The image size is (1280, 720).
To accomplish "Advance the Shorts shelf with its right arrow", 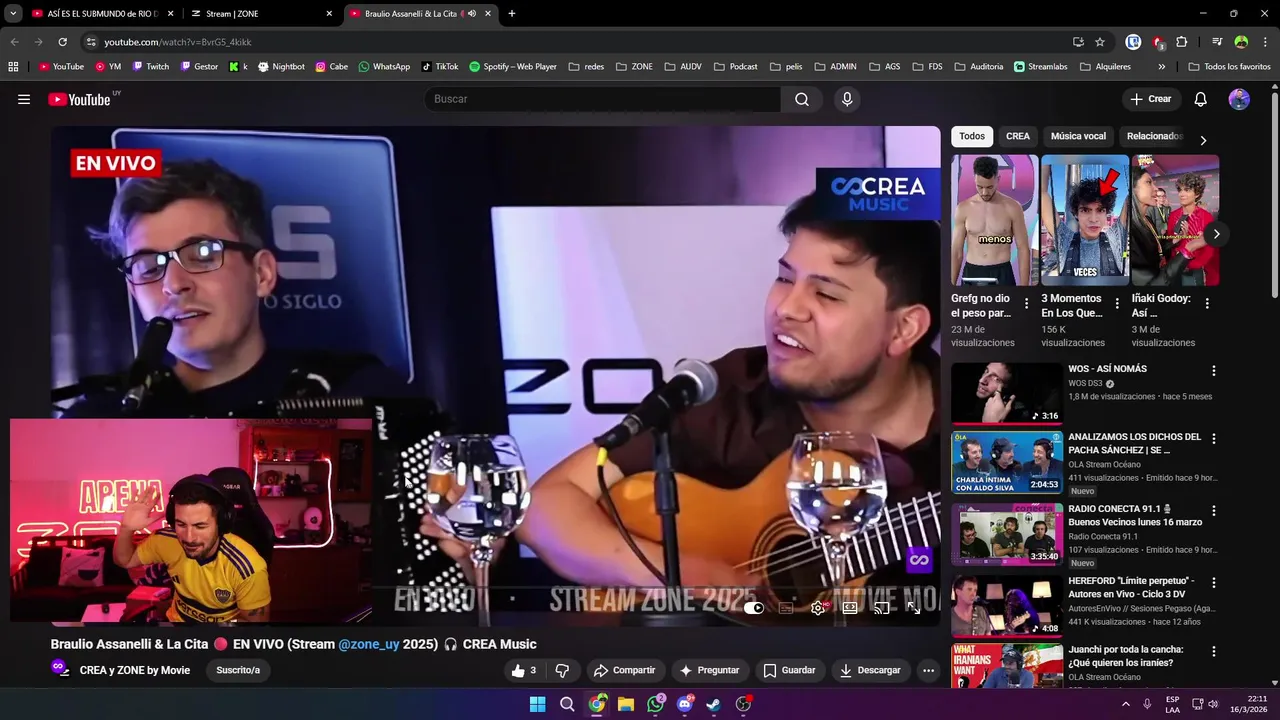I will pos(1216,234).
